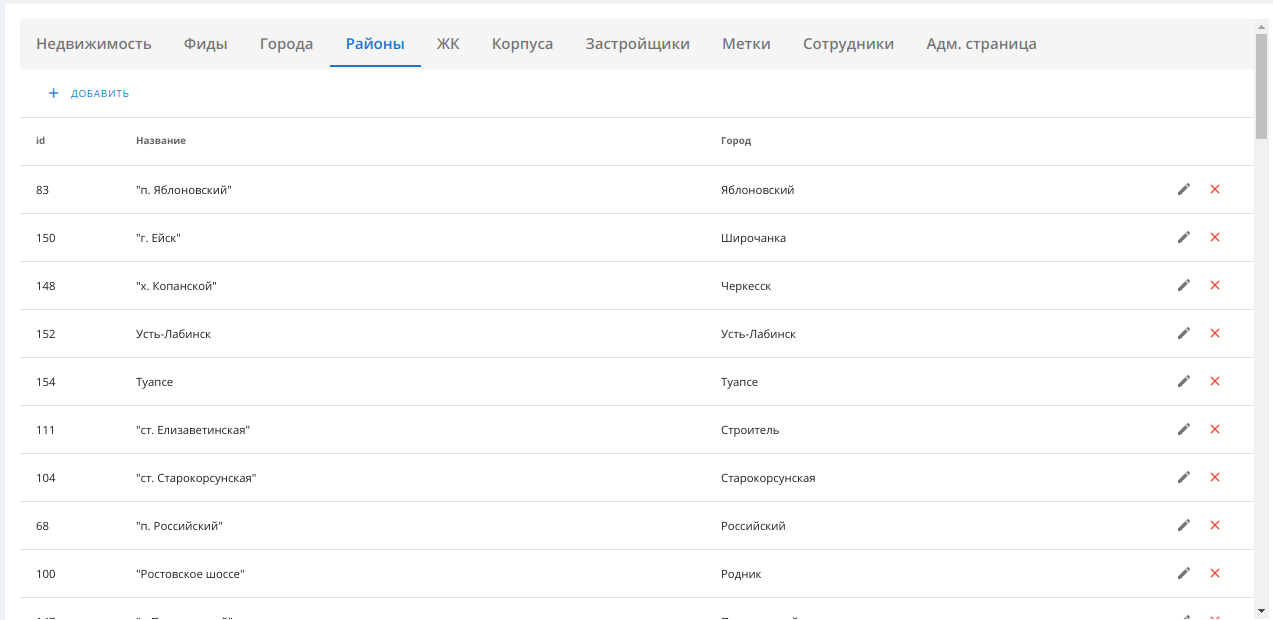This screenshot has height=620, width=1273.
Task: Select the ЖК tab
Action: (x=448, y=44)
